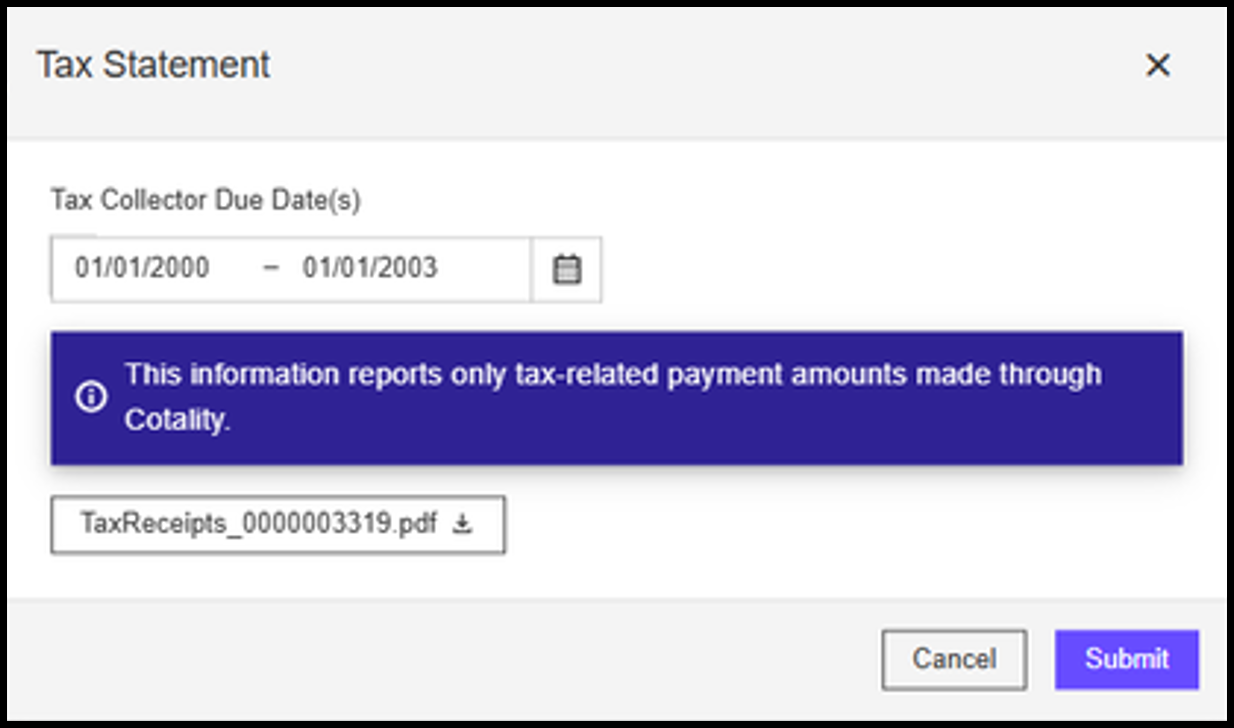Click the Cancel button
The image size is (1234, 728).
[x=953, y=659]
